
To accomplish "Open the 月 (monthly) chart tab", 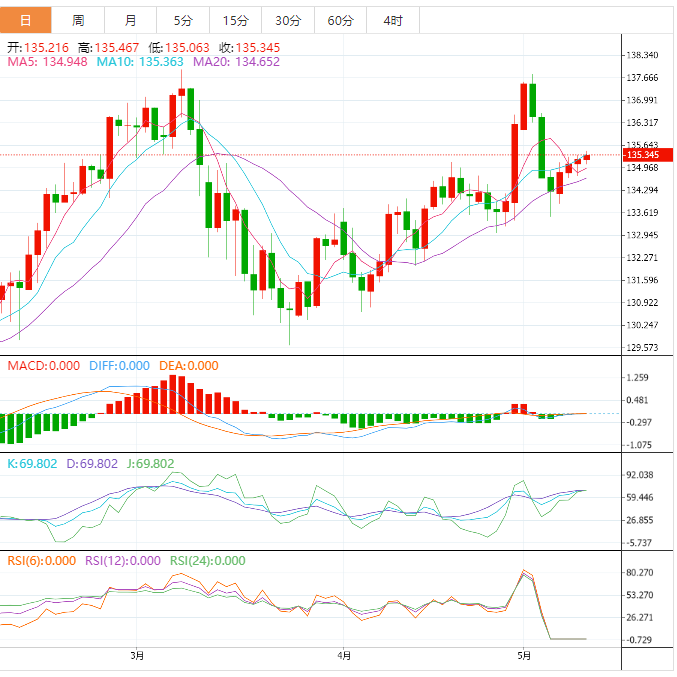I will 132,20.
